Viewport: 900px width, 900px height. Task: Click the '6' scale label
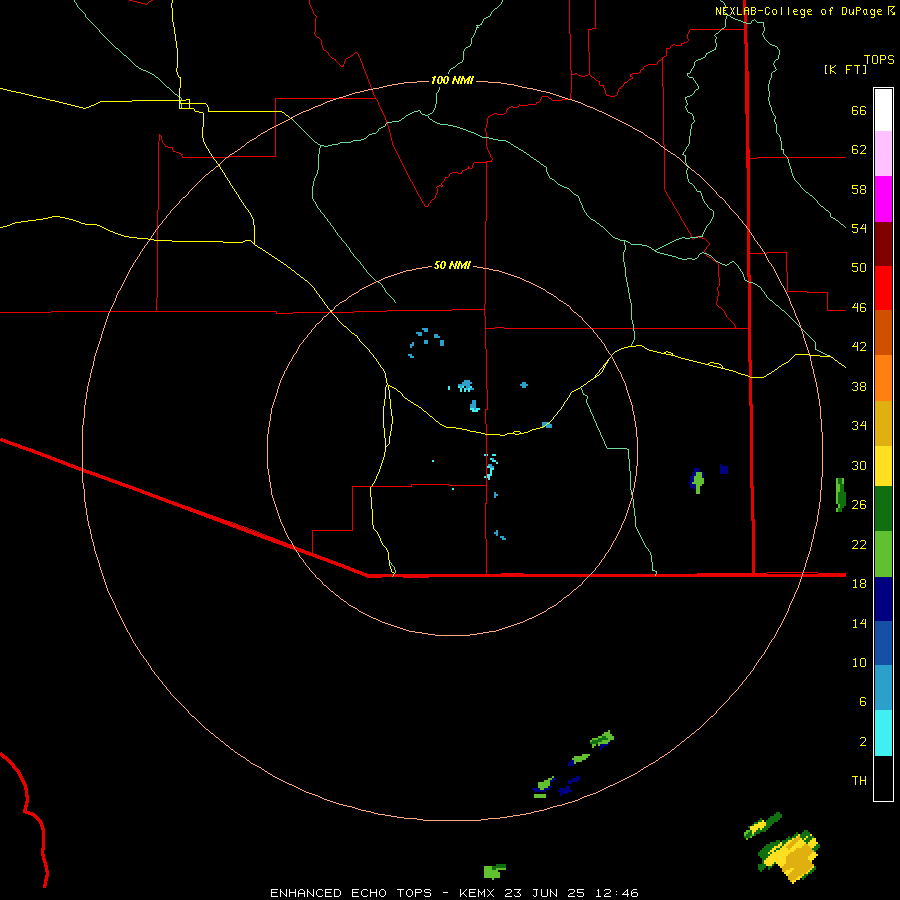tap(863, 702)
